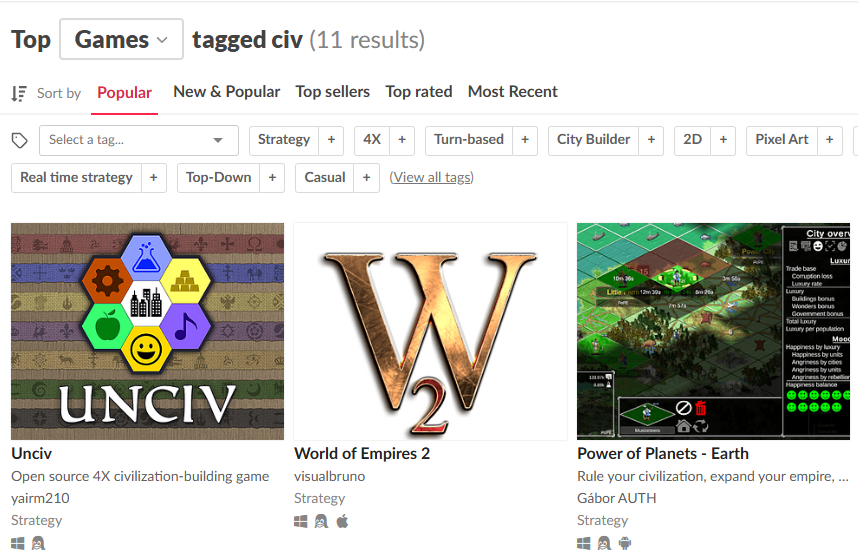Open the View all tags link
Image resolution: width=858 pixels, height=558 pixels.
coord(432,178)
